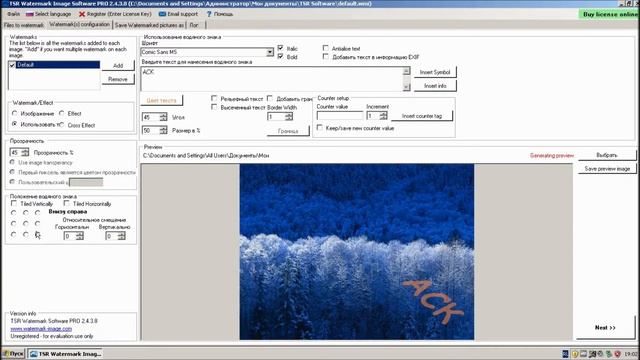640x360 pixels.
Task: Click the envelope Email support icon
Action: [162, 14]
